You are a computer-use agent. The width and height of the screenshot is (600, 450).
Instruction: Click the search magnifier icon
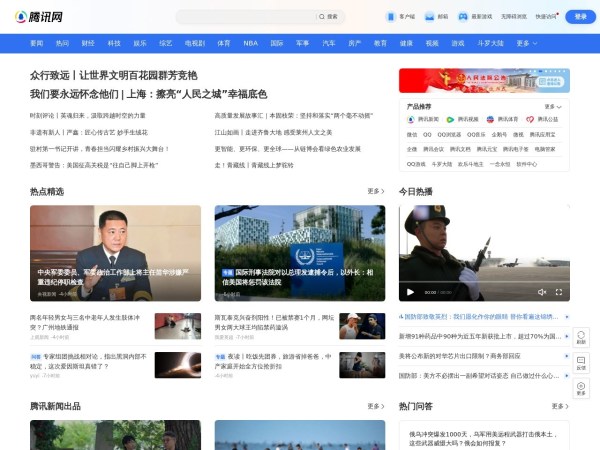[x=322, y=17]
